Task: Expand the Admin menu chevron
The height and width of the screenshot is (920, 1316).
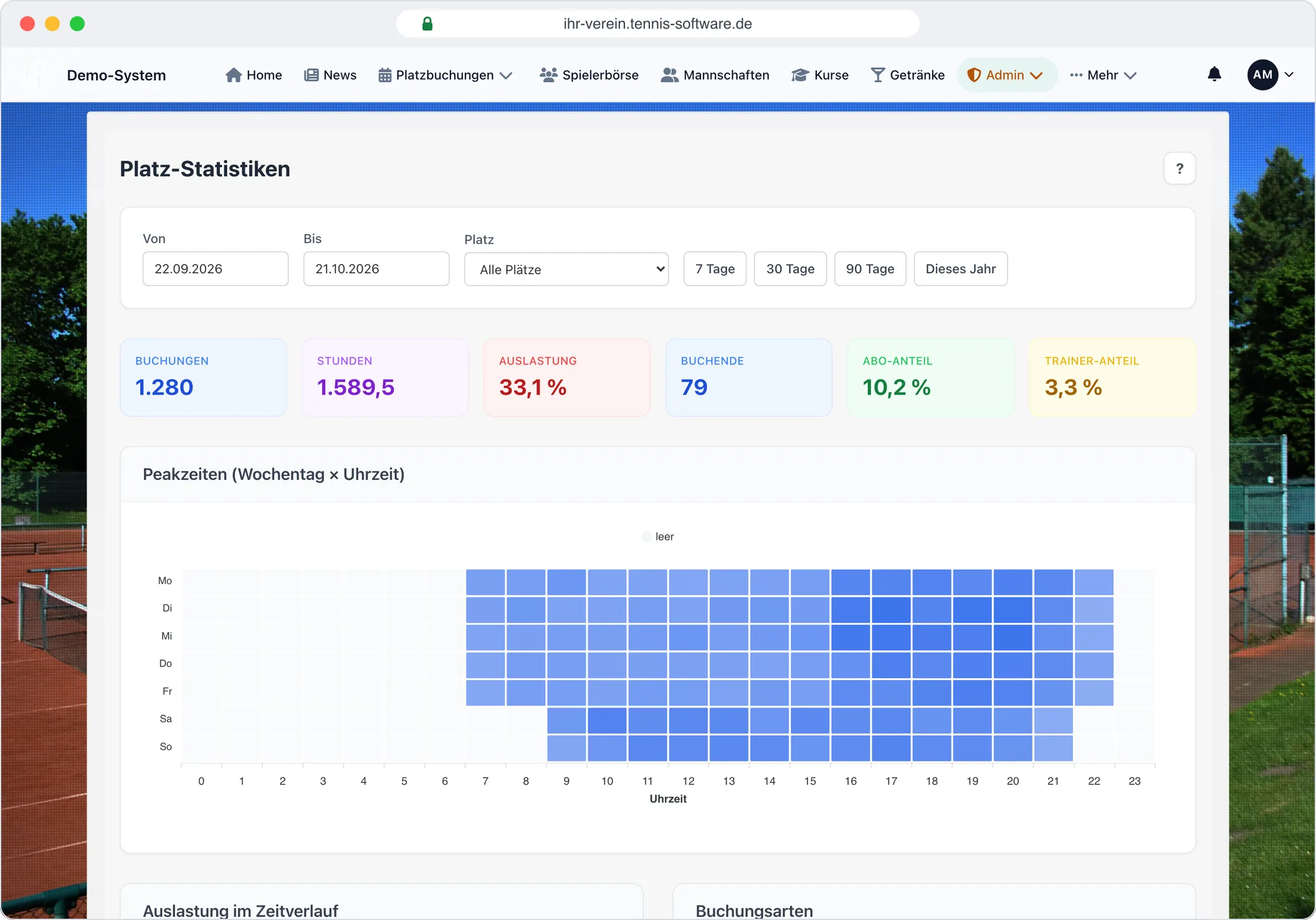Action: pos(1036,76)
